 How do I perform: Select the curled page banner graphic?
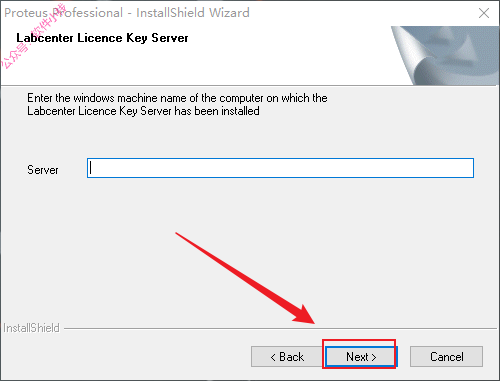point(445,55)
